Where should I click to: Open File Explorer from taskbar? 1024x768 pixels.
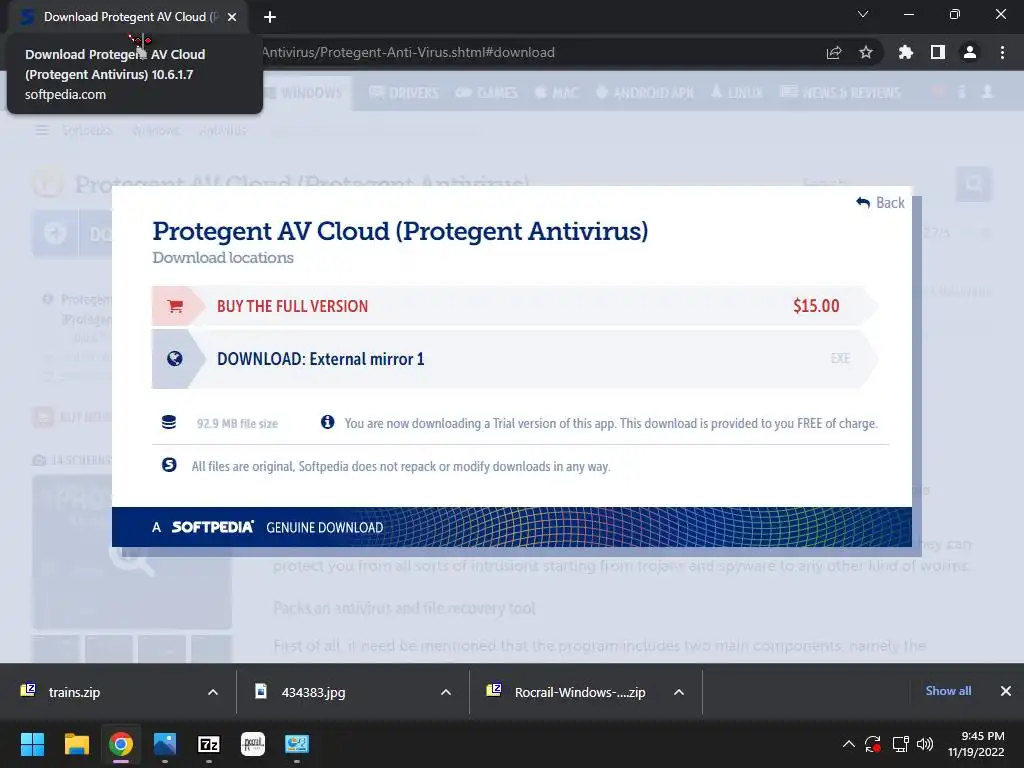click(x=76, y=744)
